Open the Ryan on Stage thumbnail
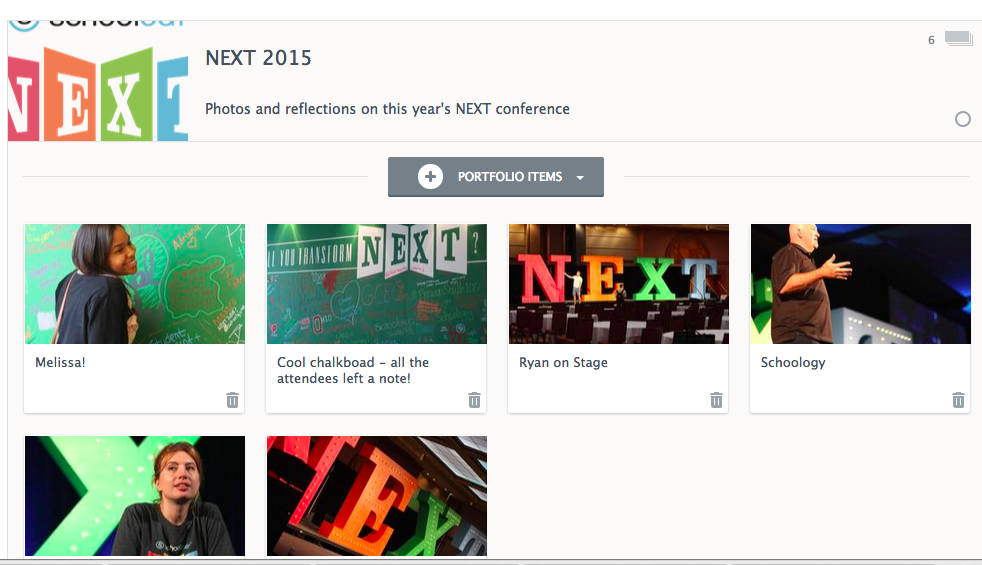 (618, 284)
